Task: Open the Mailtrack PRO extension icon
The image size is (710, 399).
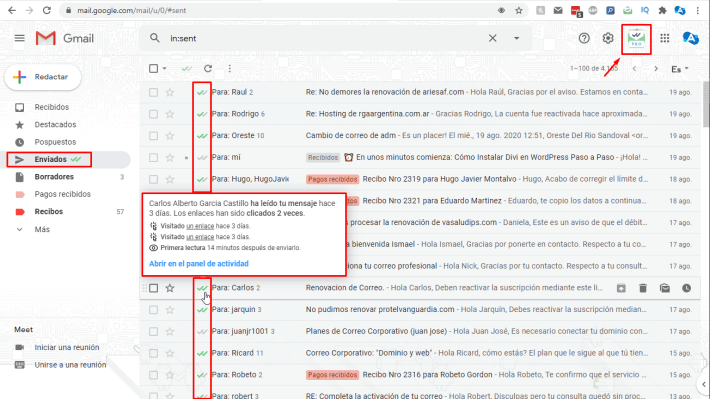Action: (636, 39)
